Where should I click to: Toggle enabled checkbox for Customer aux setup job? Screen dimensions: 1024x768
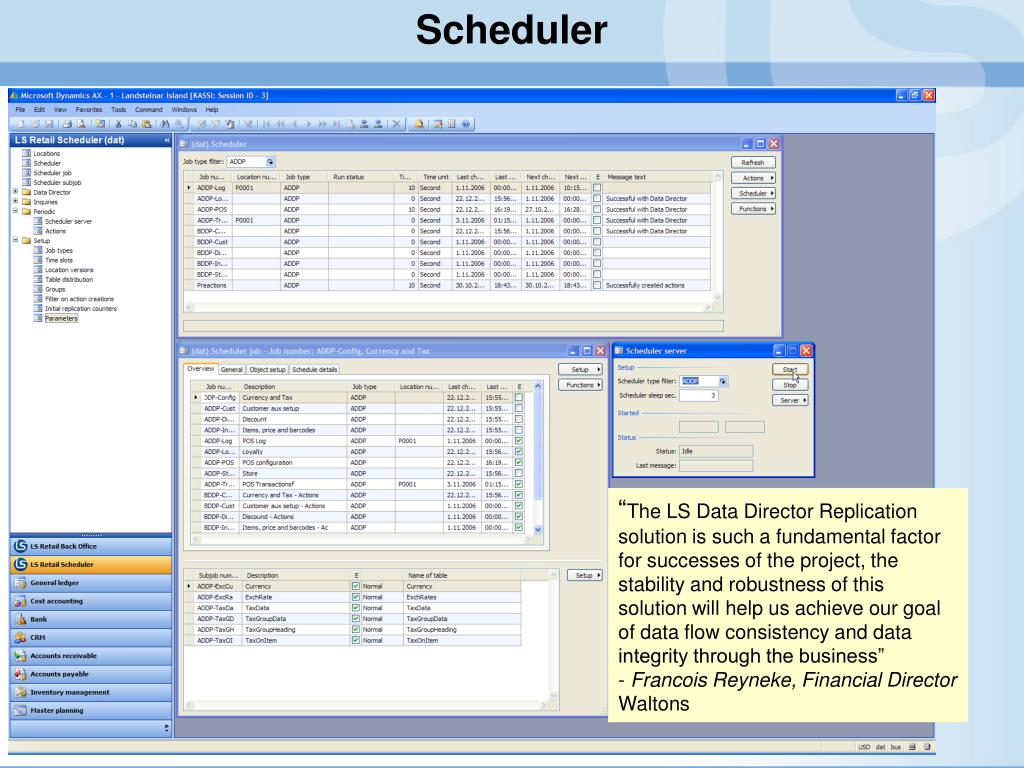[519, 408]
